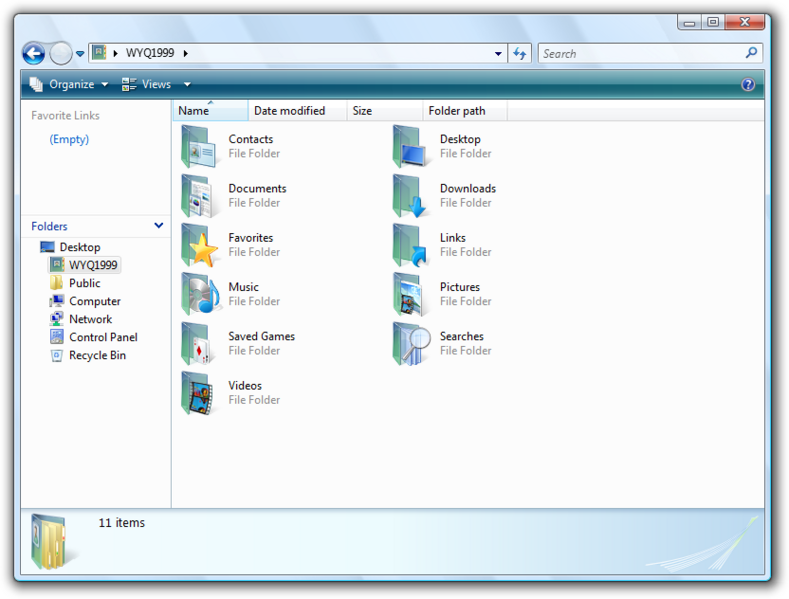Click the Refresh button beside address bar
This screenshot has height=599, width=789.
tap(520, 54)
